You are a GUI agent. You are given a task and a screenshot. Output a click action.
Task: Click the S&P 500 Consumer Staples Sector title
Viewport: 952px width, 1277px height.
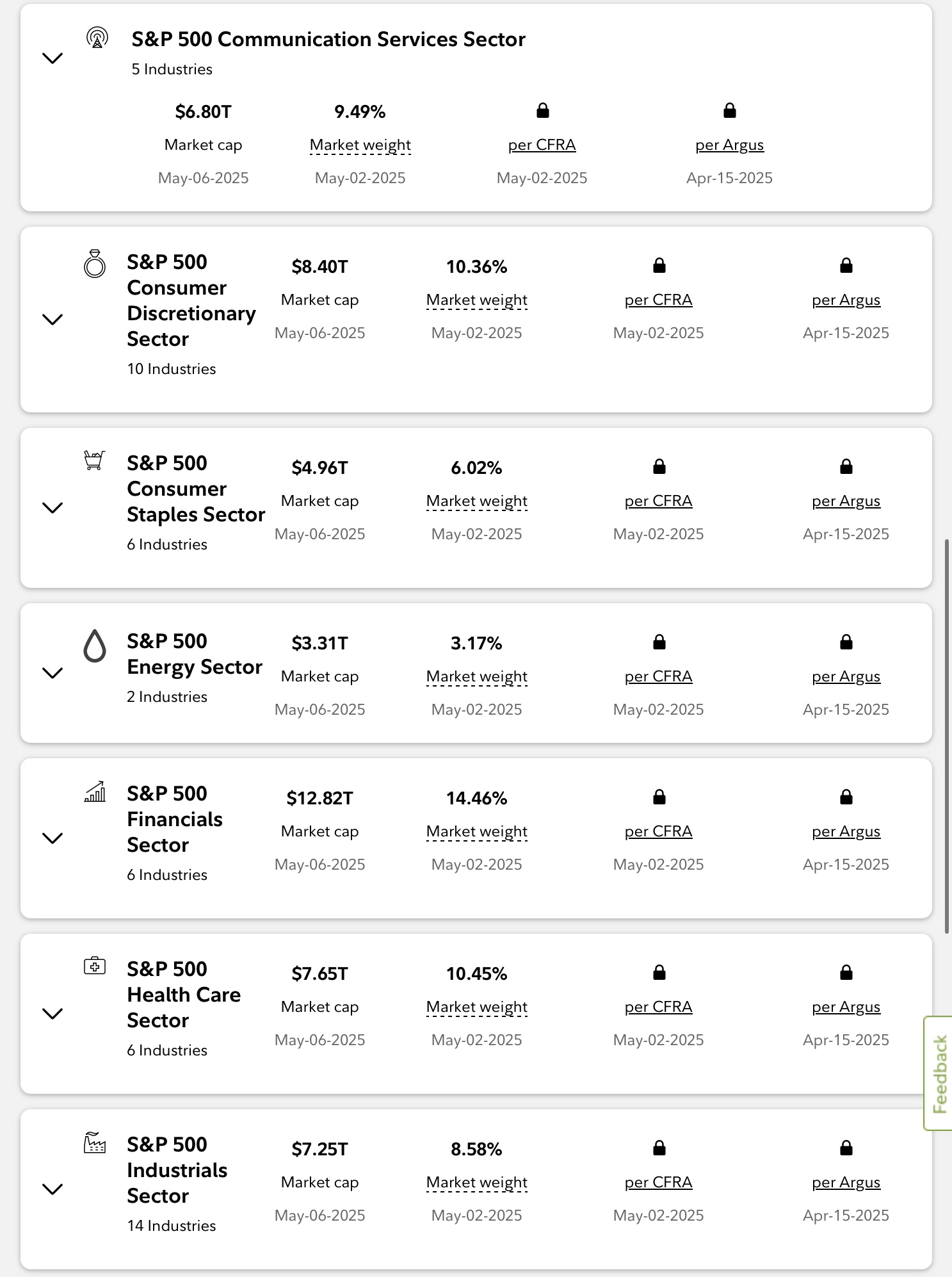click(x=195, y=489)
